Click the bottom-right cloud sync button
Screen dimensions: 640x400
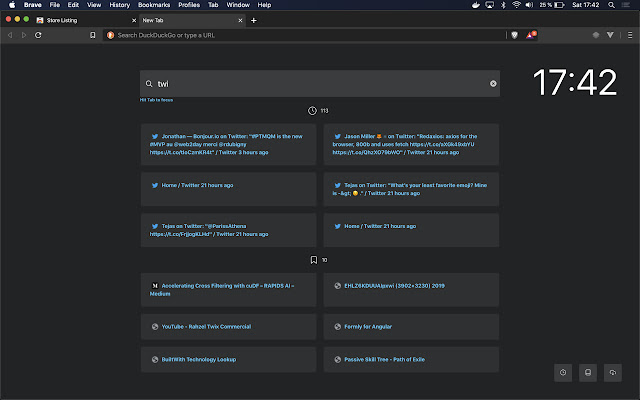click(611, 372)
